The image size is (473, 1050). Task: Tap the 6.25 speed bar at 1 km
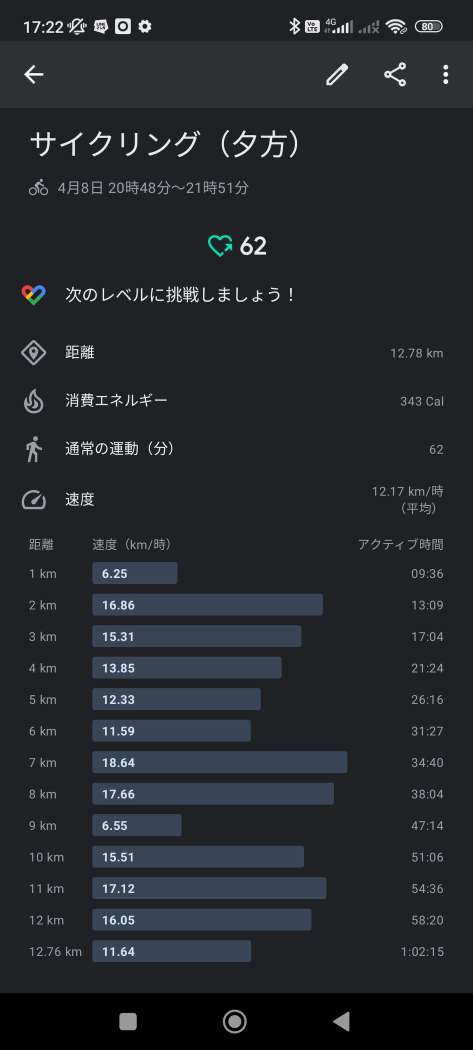[135, 573]
